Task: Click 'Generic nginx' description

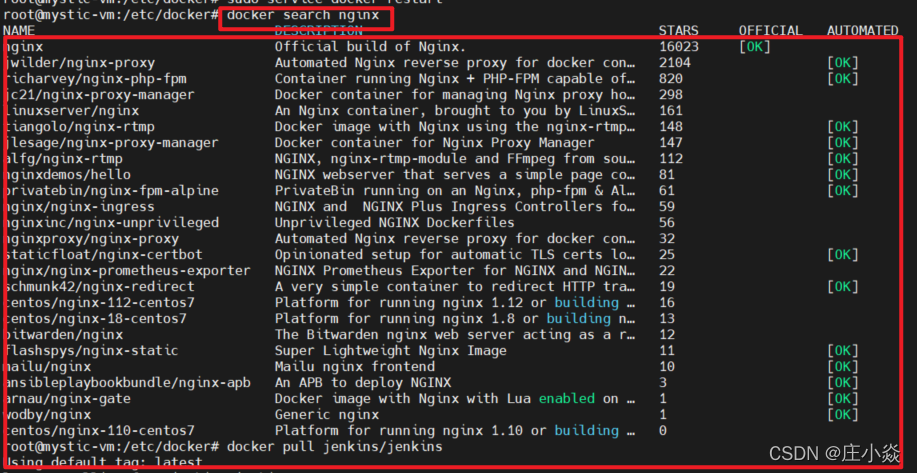Action: [327, 415]
